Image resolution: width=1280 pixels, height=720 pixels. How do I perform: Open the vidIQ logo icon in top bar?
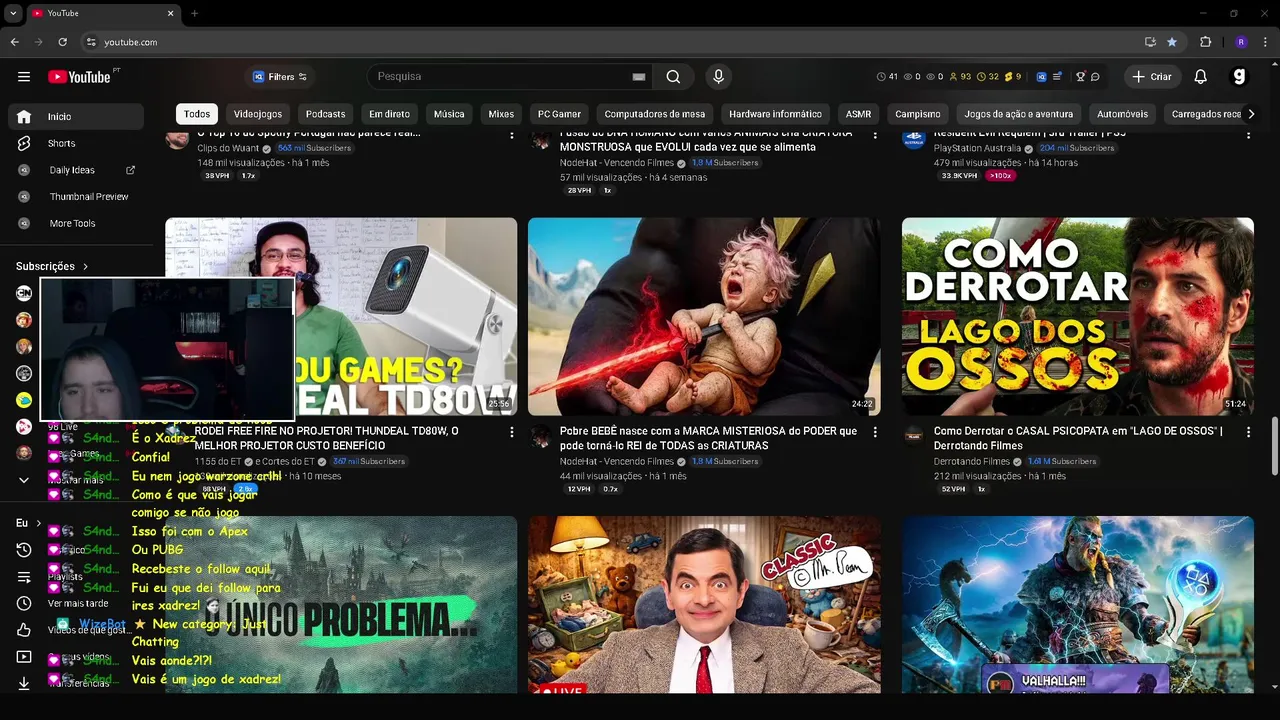[1040, 77]
